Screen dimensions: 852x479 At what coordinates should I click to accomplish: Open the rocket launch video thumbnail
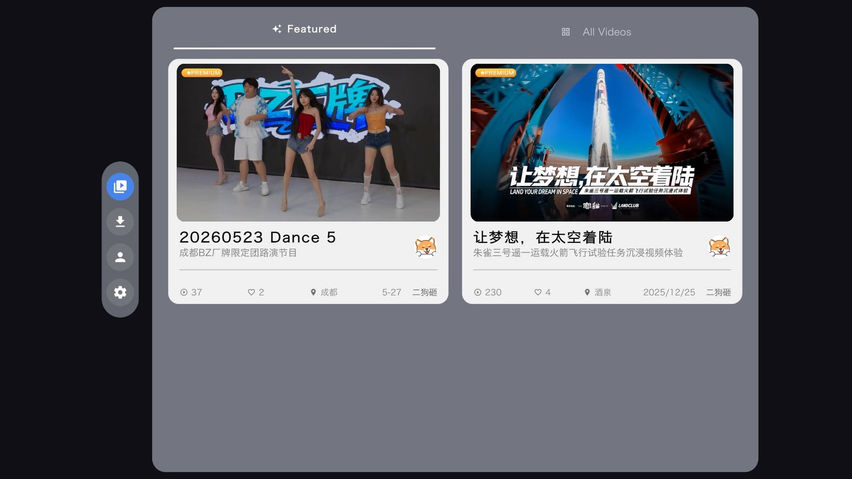pyautogui.click(x=602, y=142)
